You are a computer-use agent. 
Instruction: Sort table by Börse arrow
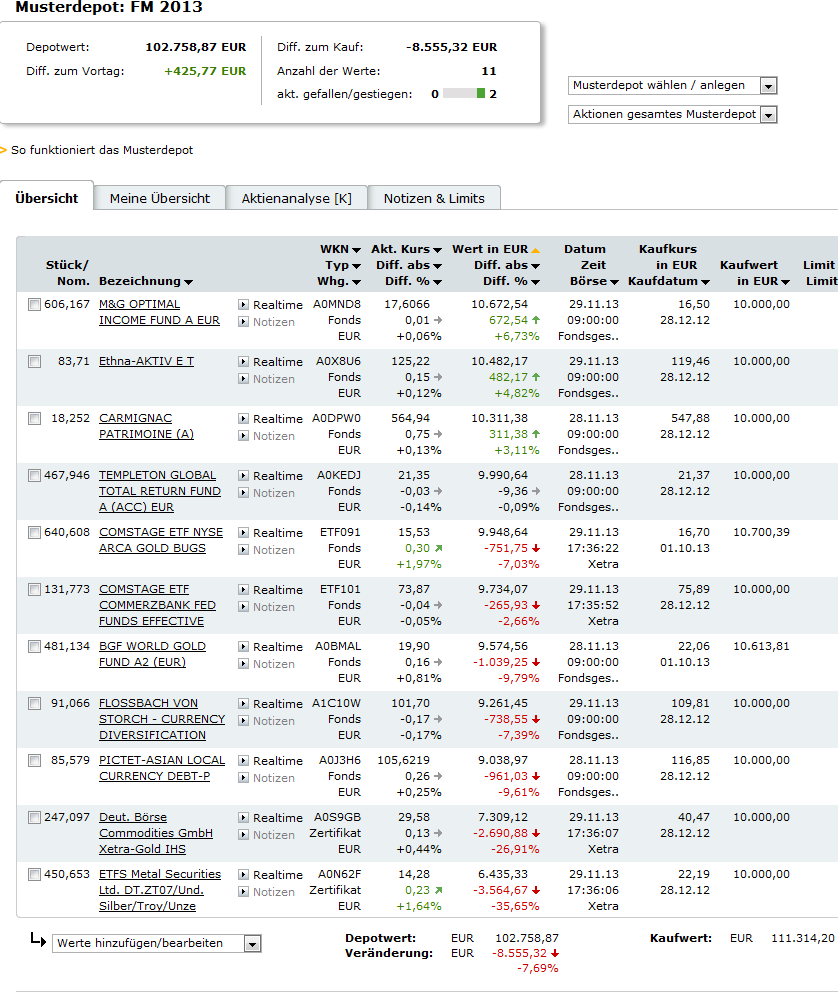[x=614, y=282]
